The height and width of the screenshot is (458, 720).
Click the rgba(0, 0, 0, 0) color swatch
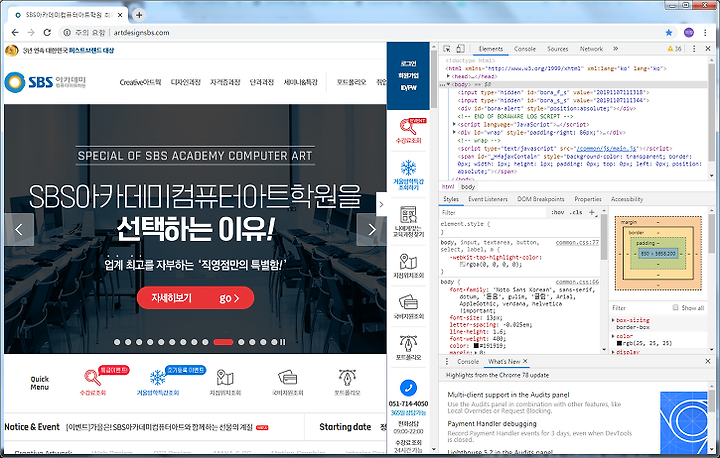462,265
